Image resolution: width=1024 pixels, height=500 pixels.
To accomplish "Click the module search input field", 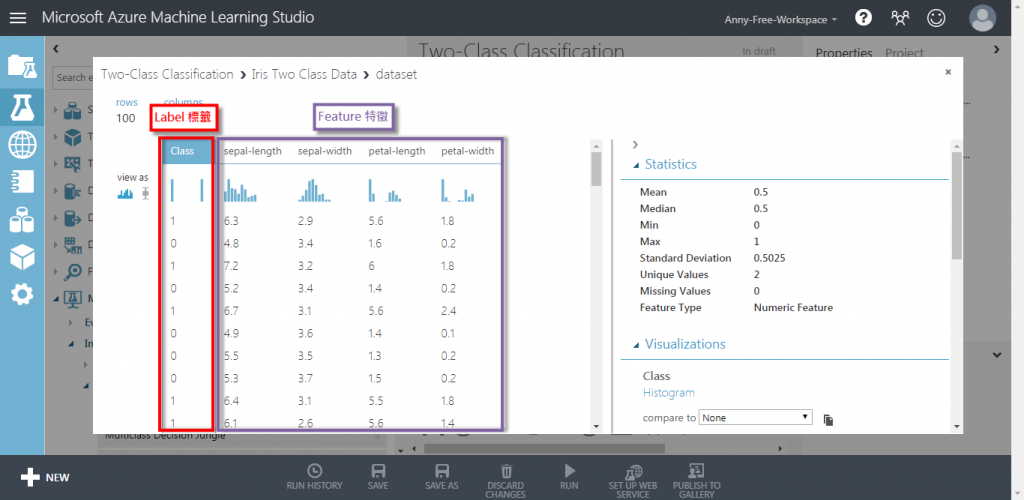I will pos(72,77).
